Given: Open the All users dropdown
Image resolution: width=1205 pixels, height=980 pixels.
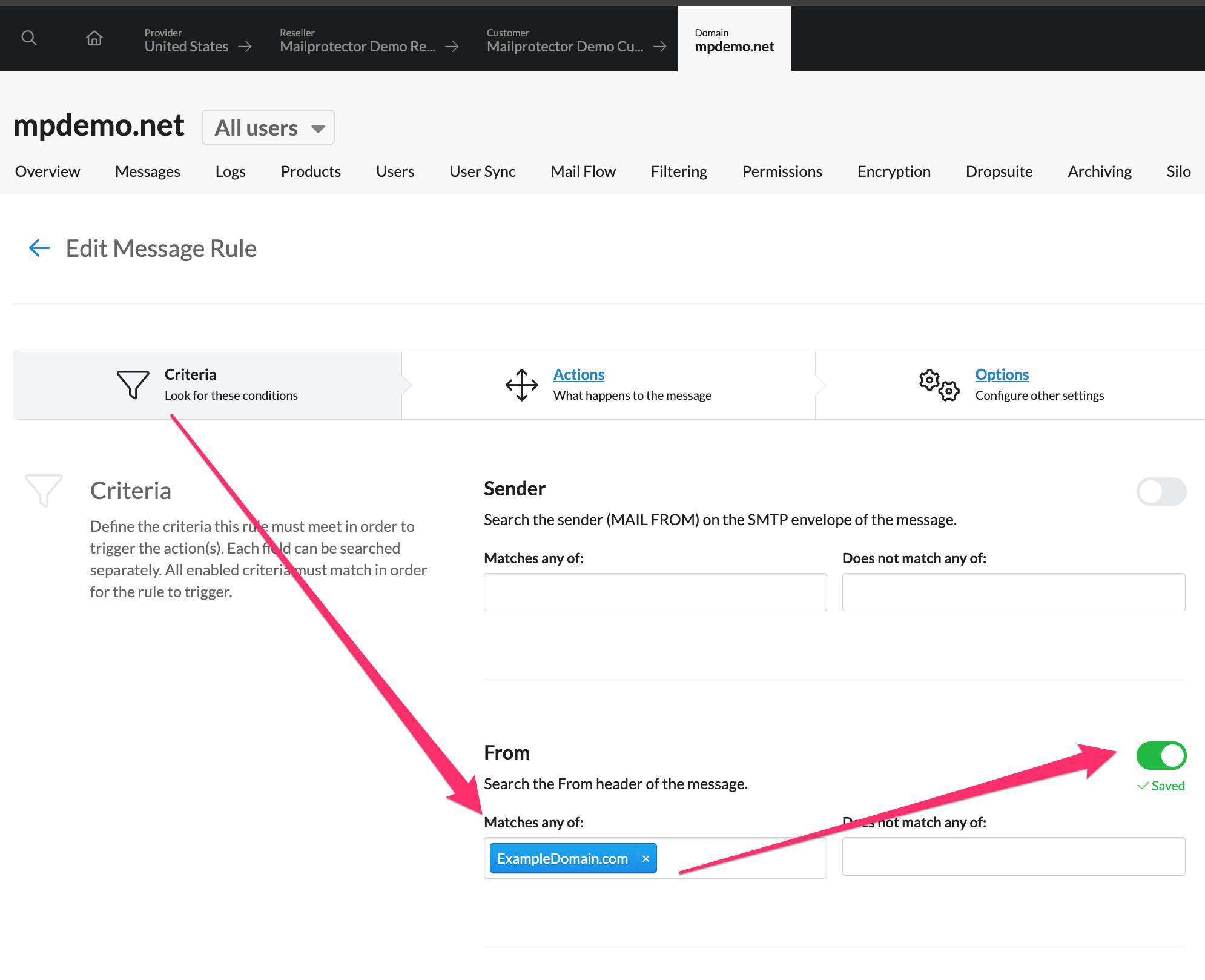Looking at the screenshot, I should click(268, 127).
